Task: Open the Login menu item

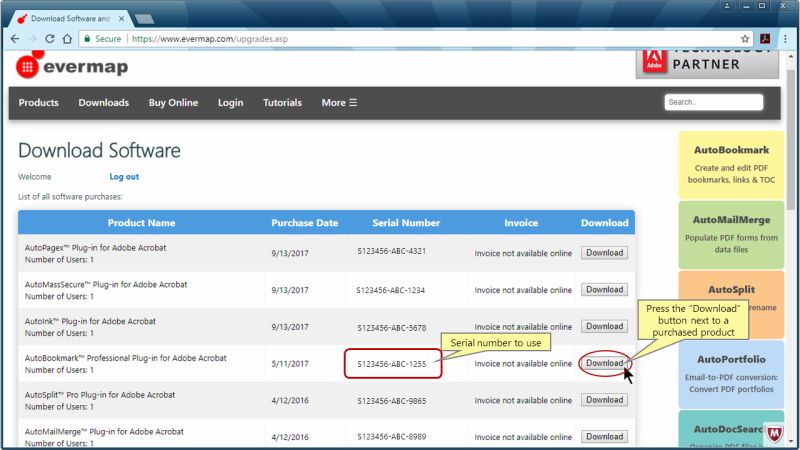Action: [x=231, y=103]
